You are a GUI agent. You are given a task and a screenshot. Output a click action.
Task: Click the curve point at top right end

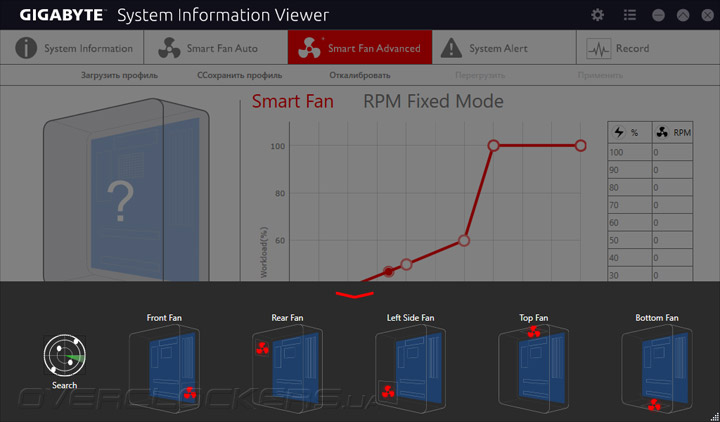[x=580, y=146]
